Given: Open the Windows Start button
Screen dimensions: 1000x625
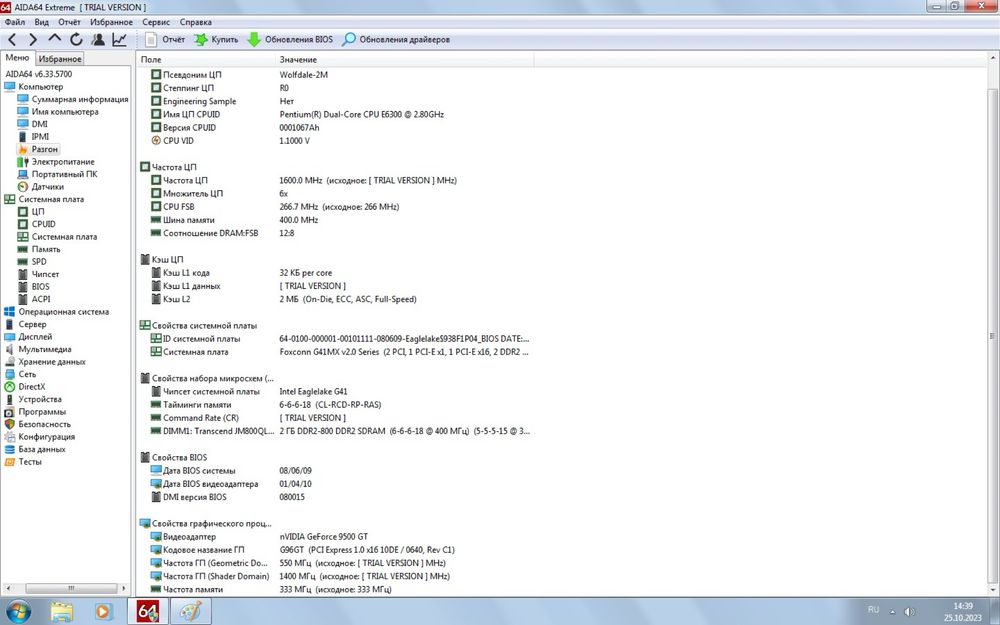Looking at the screenshot, I should click(x=18, y=611).
